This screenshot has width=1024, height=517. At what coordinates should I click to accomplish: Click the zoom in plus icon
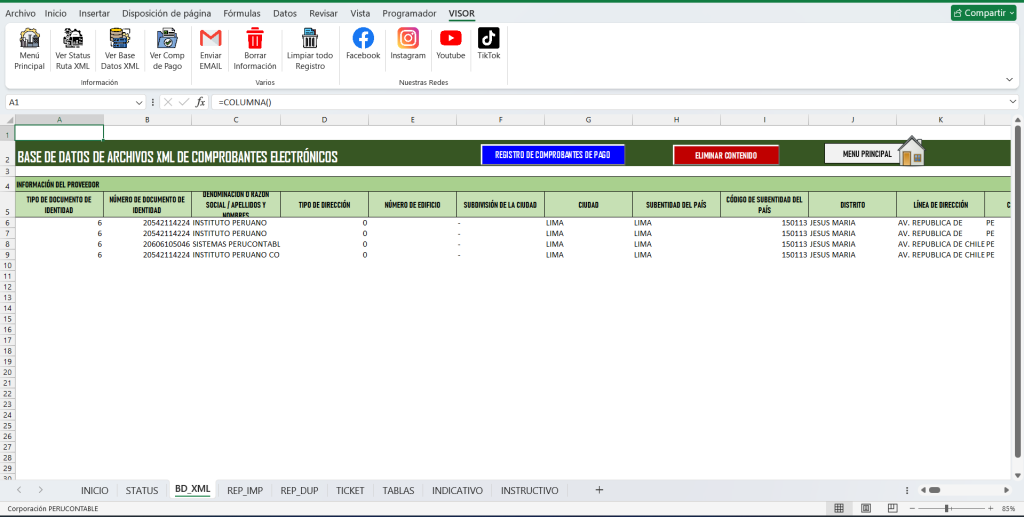coord(990,509)
